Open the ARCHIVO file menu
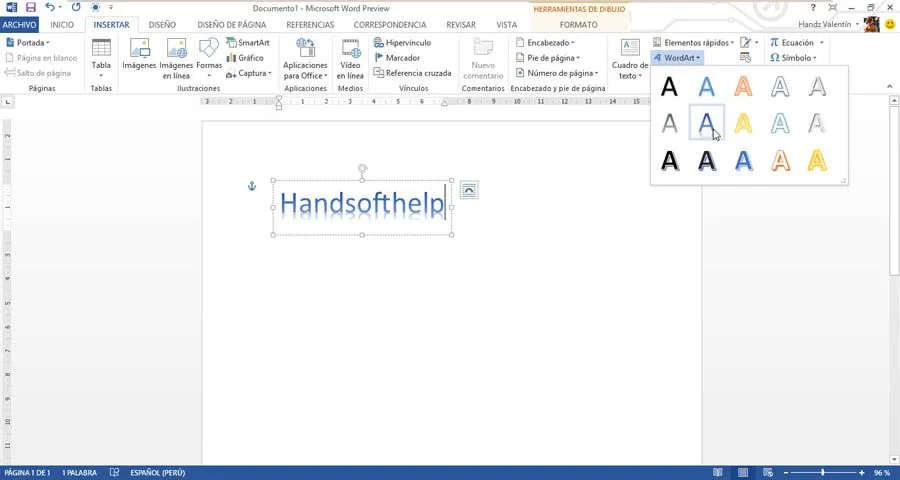Viewport: 900px width, 480px height. 20,25
